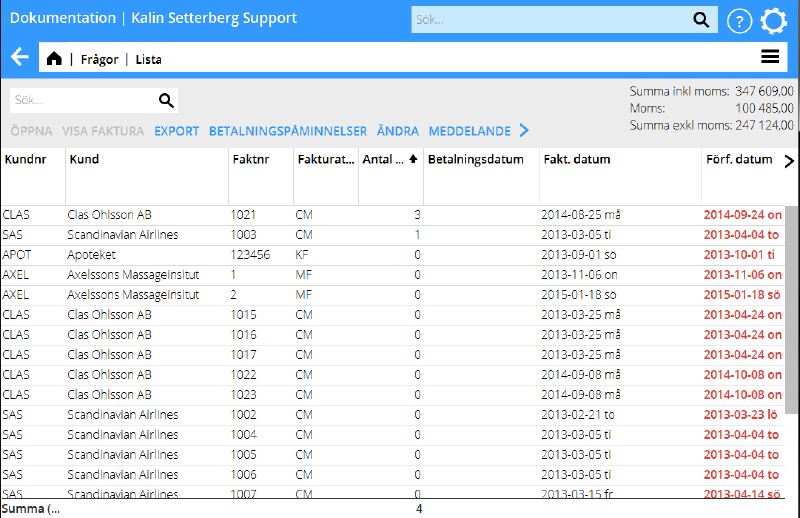Click due date 2014-09-24 on
The width and height of the screenshot is (800, 518).
pyautogui.click(x=742, y=215)
